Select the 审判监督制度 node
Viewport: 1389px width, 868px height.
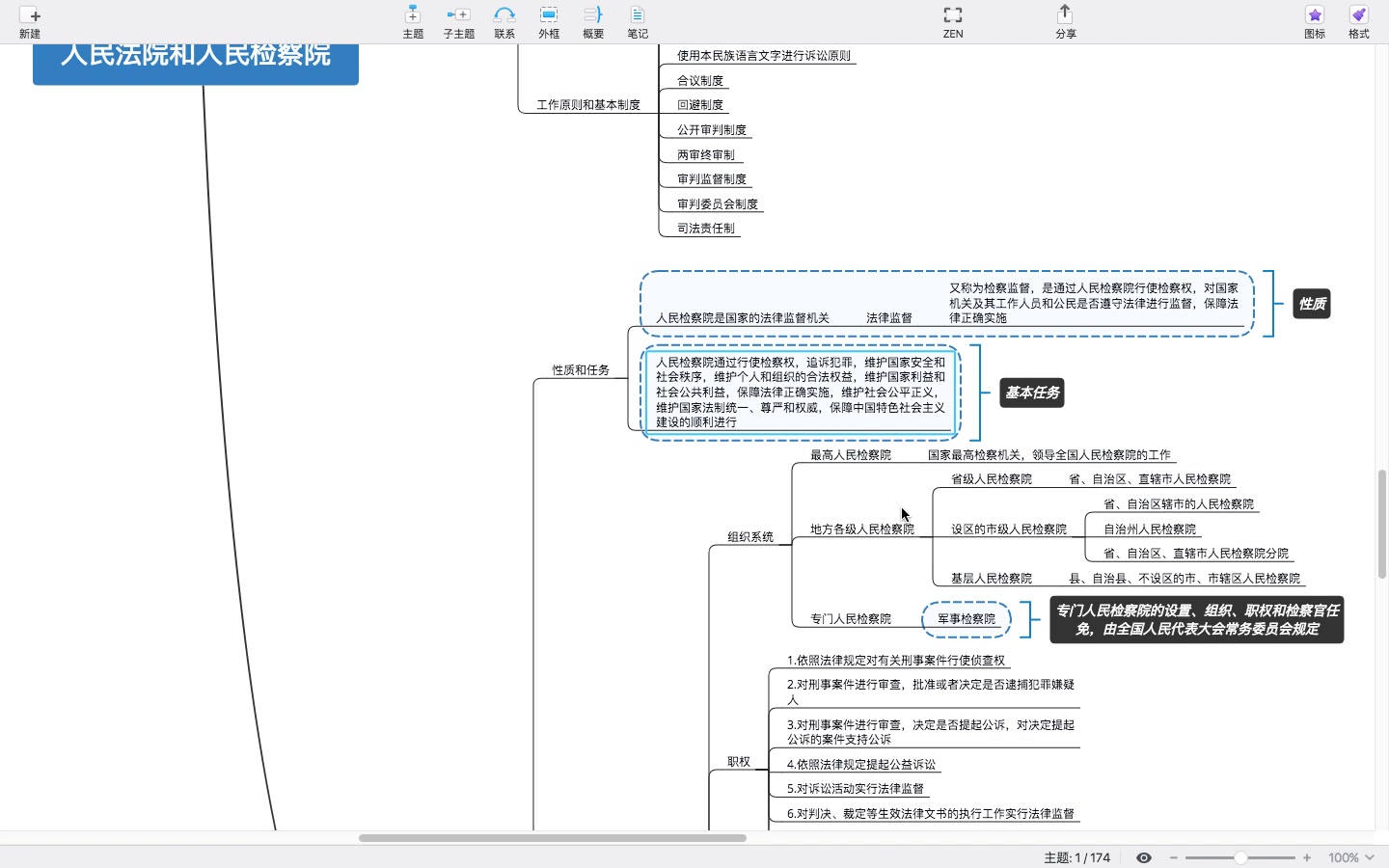click(x=712, y=179)
